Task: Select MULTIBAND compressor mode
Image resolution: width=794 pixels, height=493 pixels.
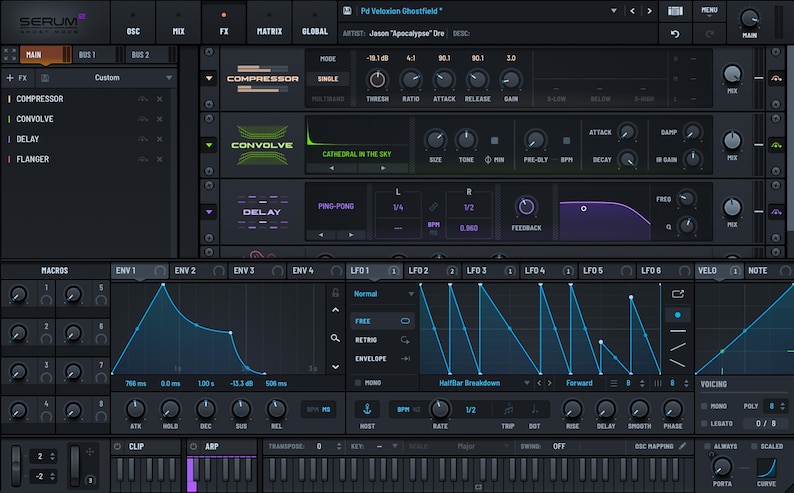Action: 328,99
